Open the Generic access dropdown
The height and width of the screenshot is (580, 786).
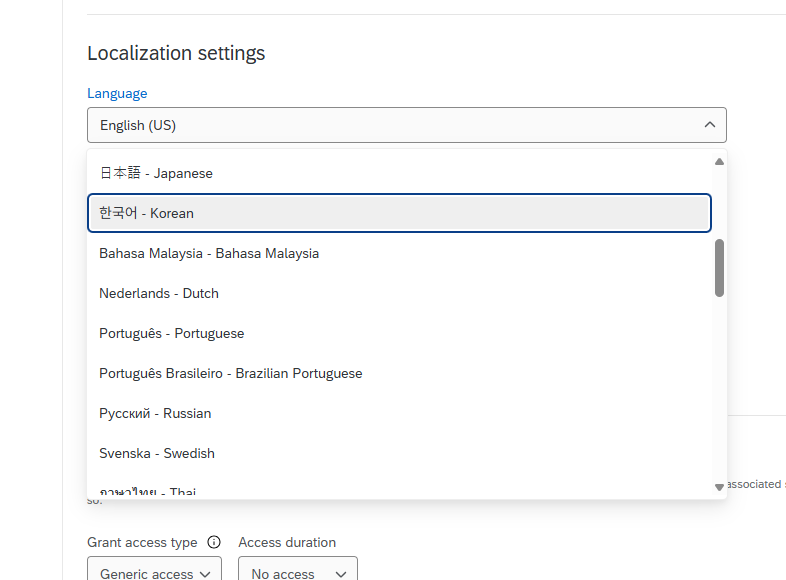coord(154,569)
